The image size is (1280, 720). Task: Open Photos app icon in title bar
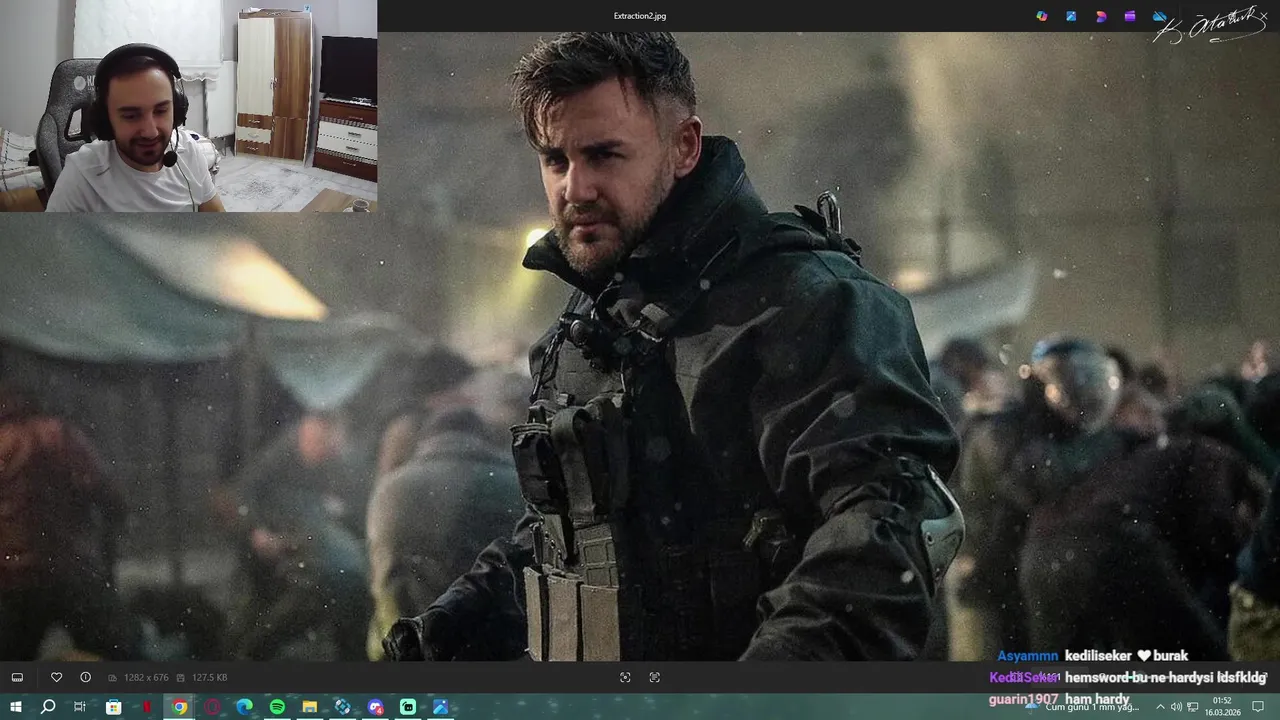coord(1071,16)
